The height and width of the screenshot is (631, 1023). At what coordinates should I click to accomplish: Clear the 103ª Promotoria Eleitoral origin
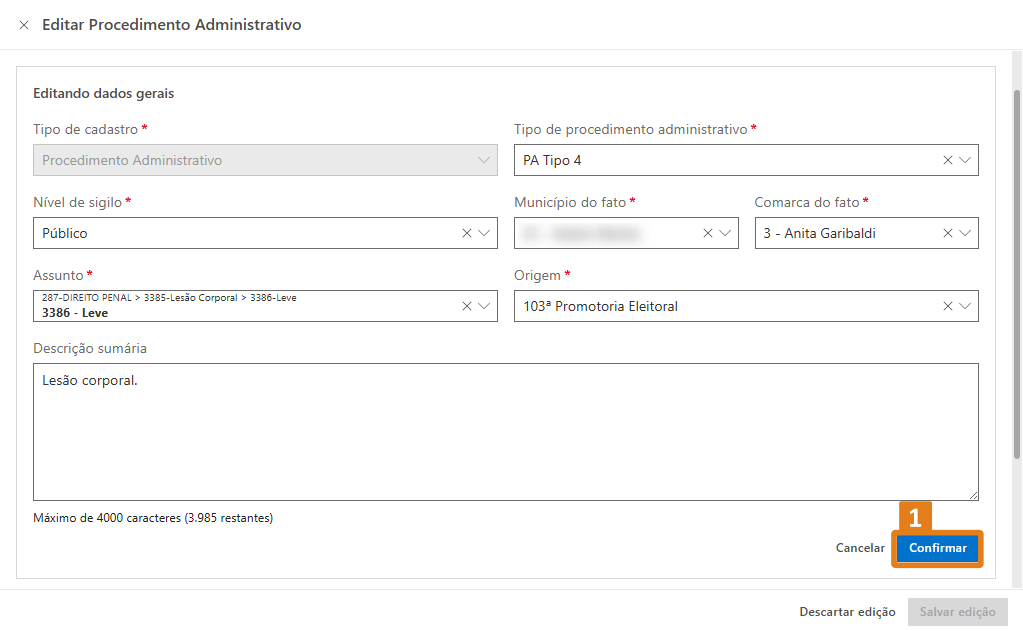pyautogui.click(x=947, y=306)
